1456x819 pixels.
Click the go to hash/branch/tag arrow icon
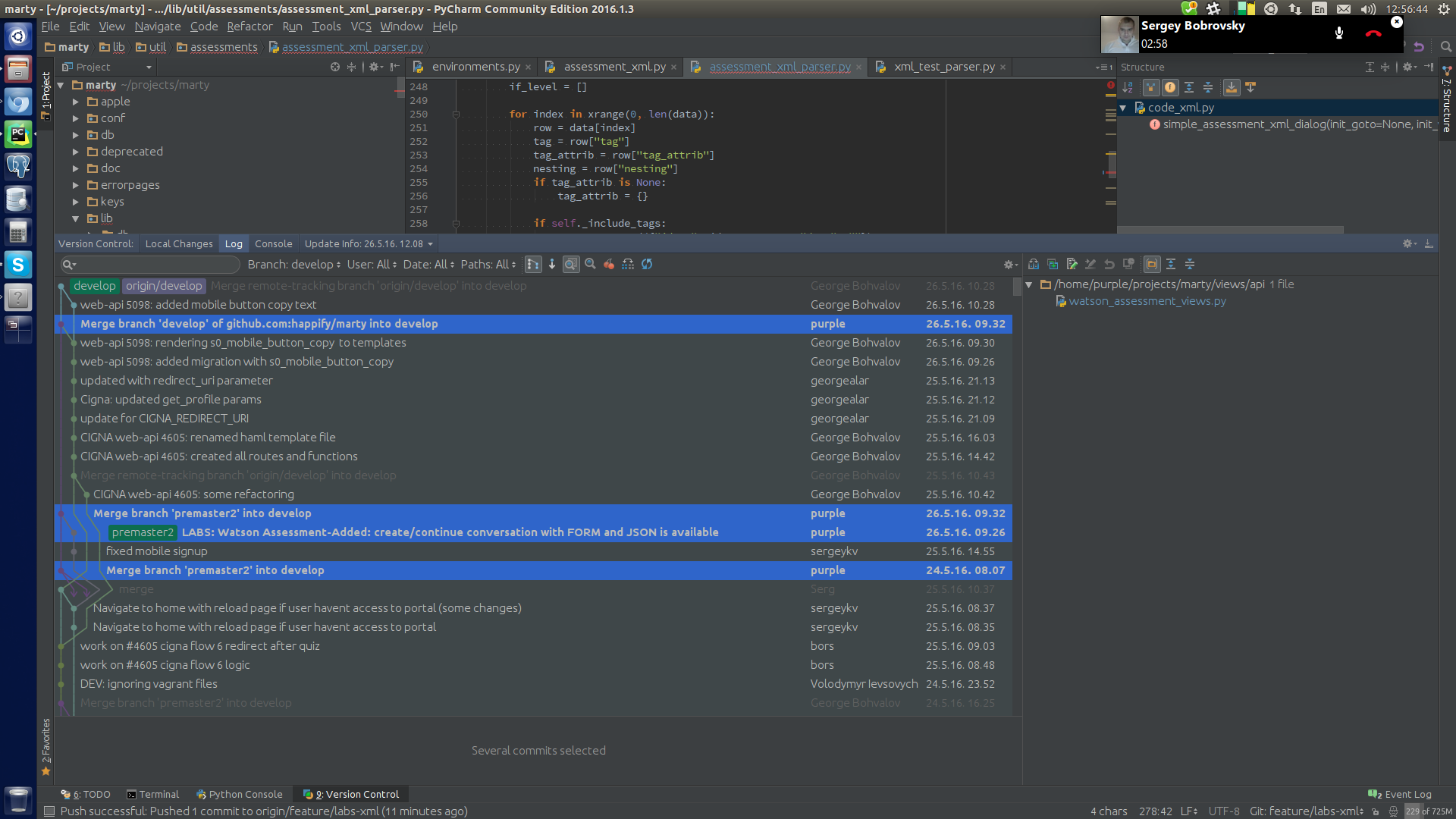pos(552,264)
